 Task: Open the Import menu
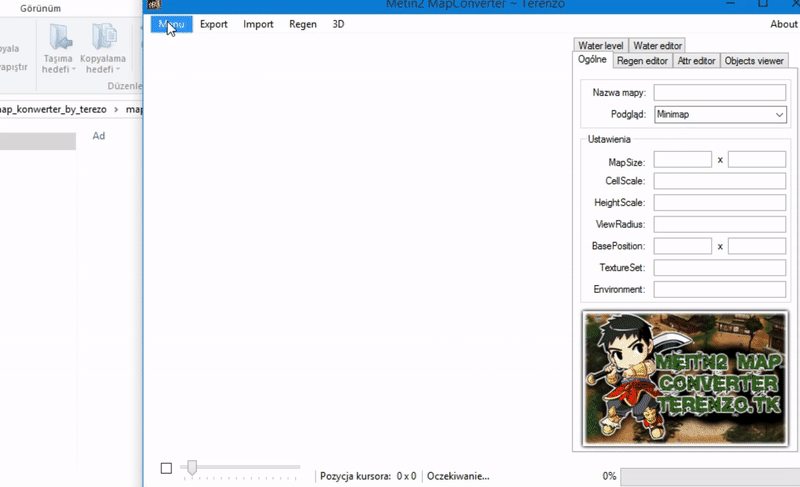tap(258, 24)
